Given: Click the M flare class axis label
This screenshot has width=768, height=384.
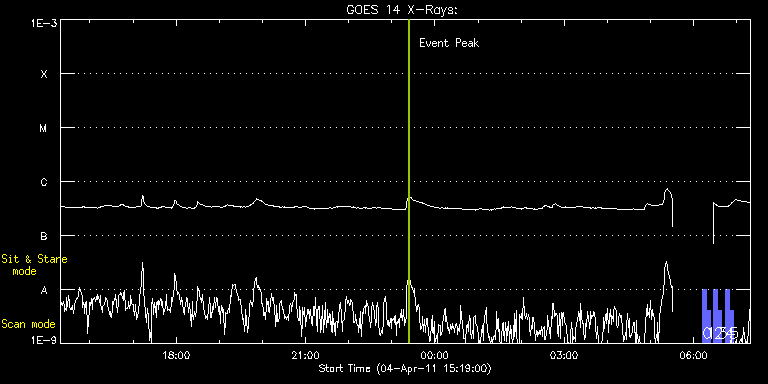Looking at the screenshot, I should 44,128.
